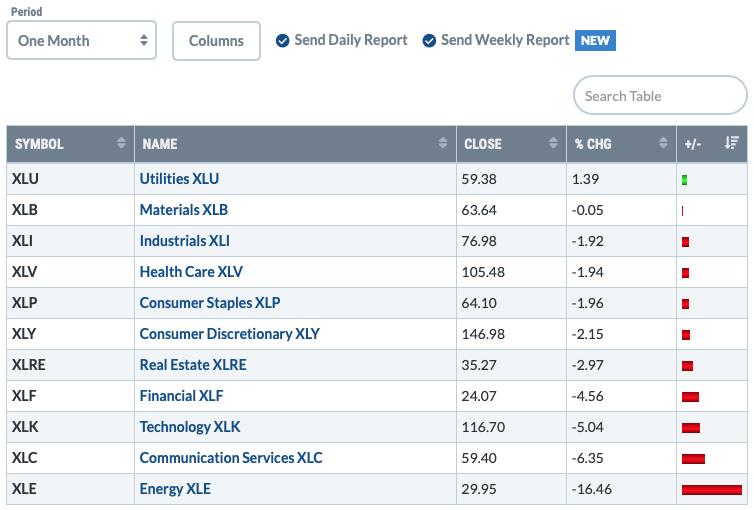This screenshot has width=754, height=510.
Task: Uncheck the Send Weekly Report checkbox
Action: pyautogui.click(x=430, y=41)
